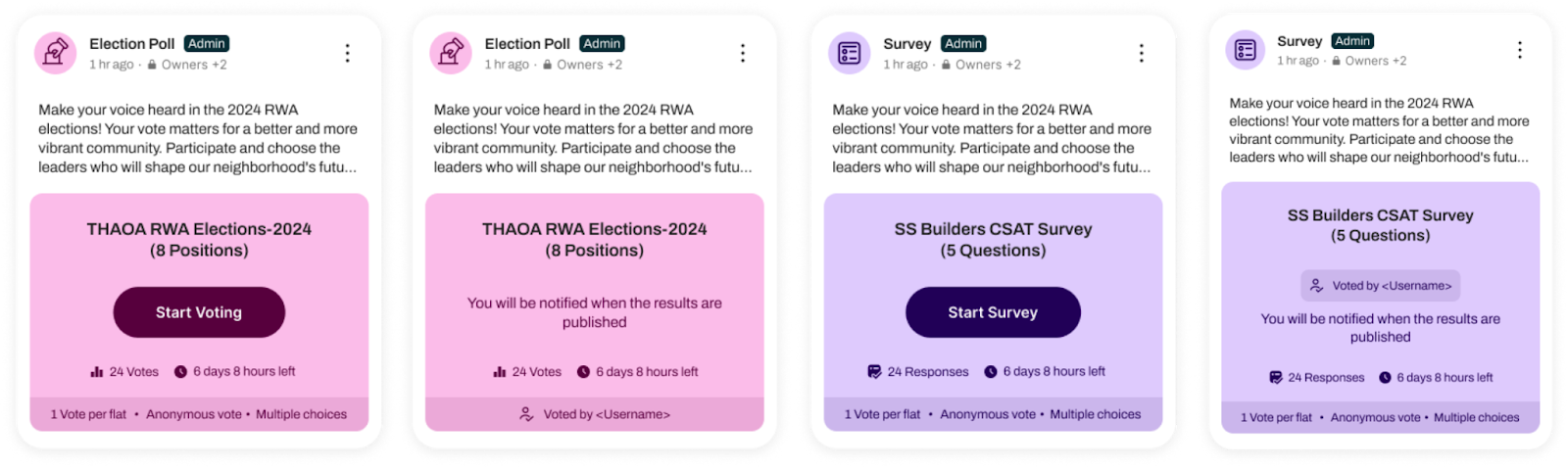Open three-dot menu on last Survey card
The width and height of the screenshot is (1568, 467).
[x=1520, y=50]
